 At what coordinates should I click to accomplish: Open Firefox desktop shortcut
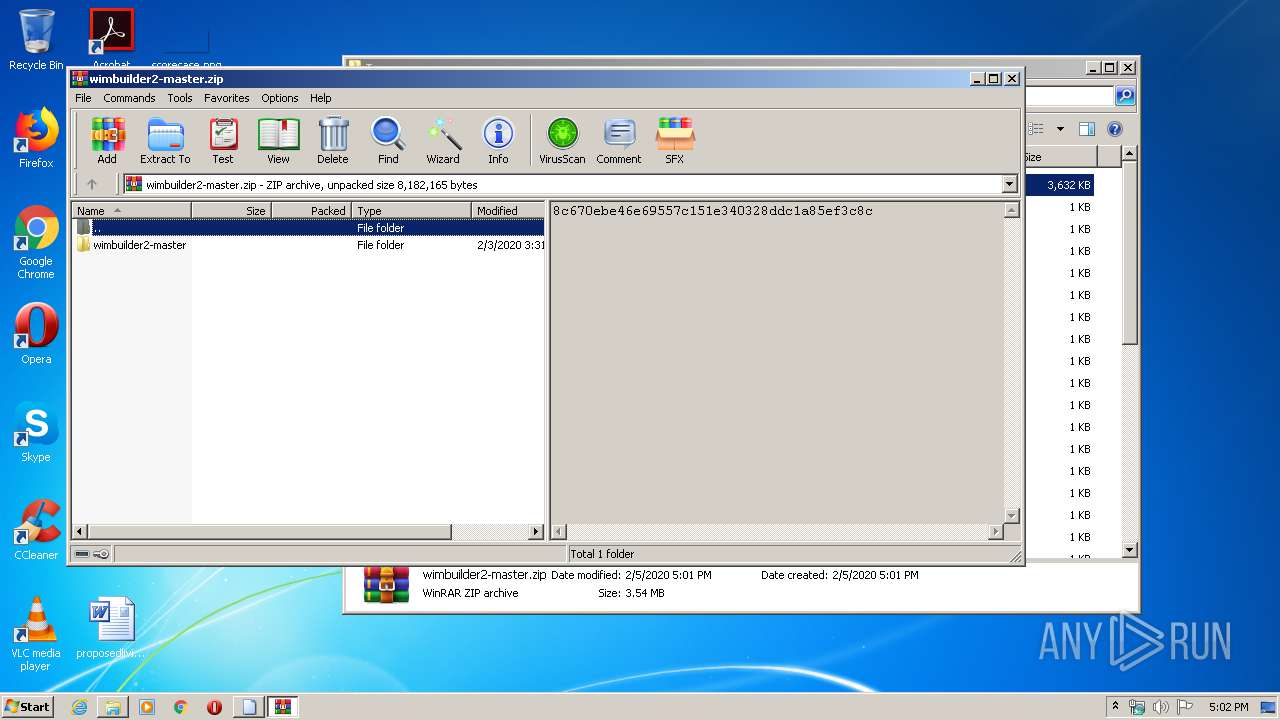(36, 138)
